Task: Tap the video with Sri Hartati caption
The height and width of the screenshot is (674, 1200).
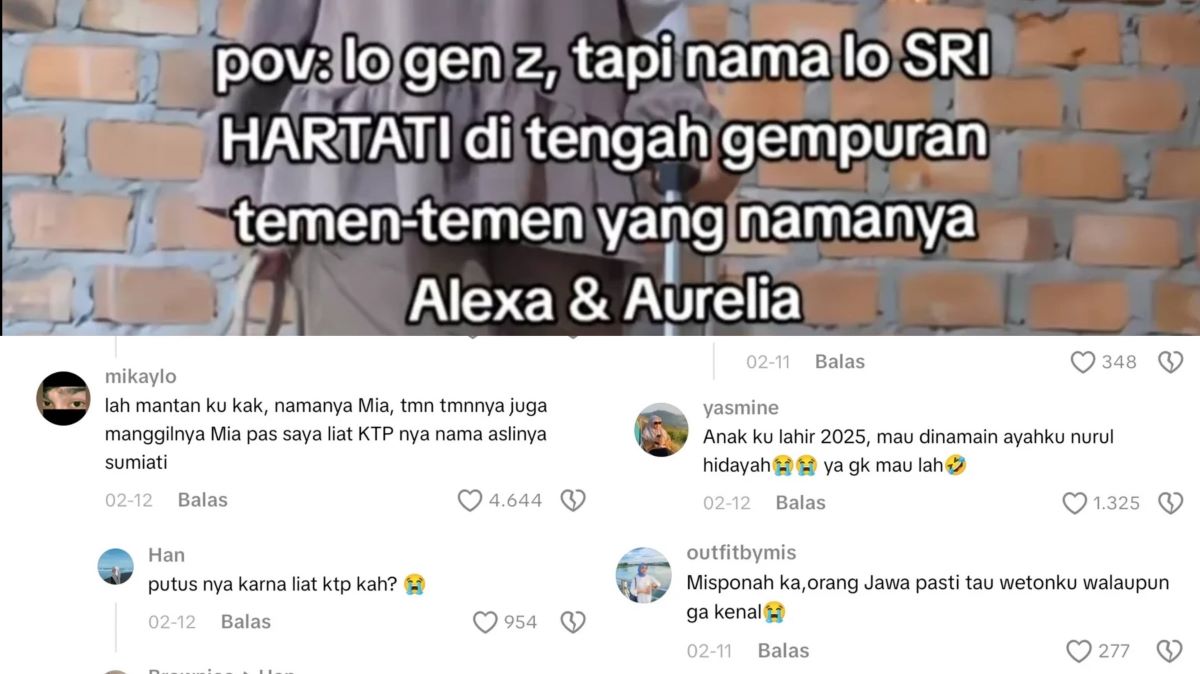Action: (600, 168)
